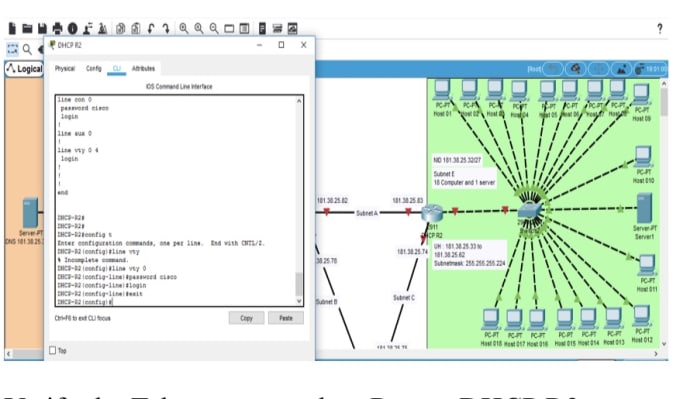Click the Copy button
Viewport: 680px width, 399px height.
click(x=246, y=318)
